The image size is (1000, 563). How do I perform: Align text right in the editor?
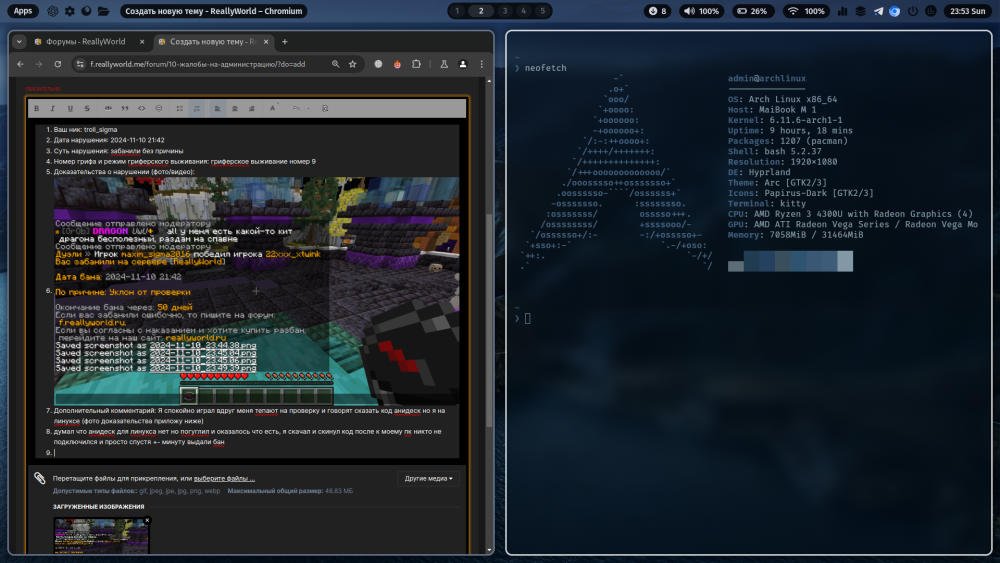pyautogui.click(x=251, y=108)
